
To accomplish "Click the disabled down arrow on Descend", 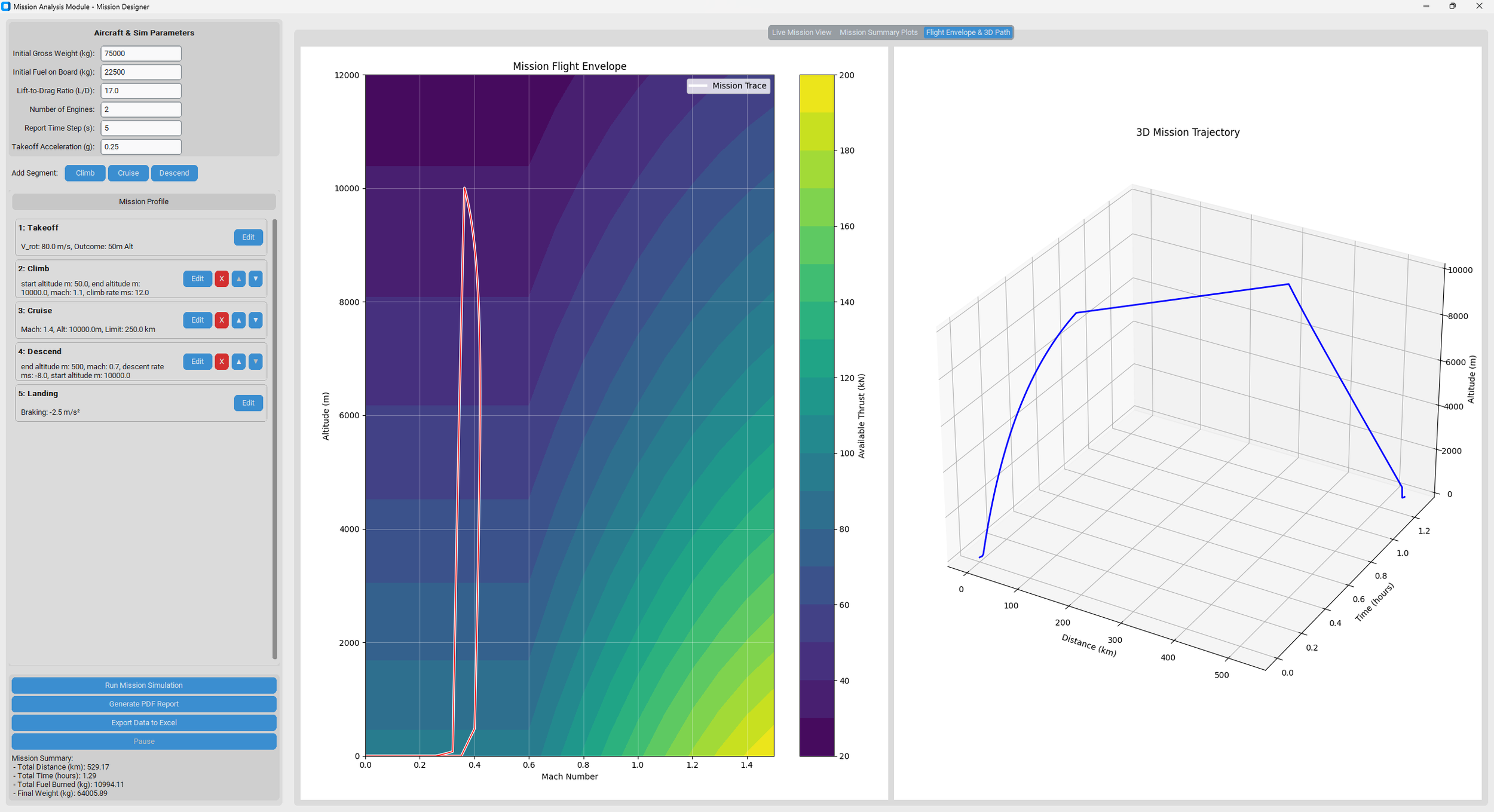I will 255,361.
